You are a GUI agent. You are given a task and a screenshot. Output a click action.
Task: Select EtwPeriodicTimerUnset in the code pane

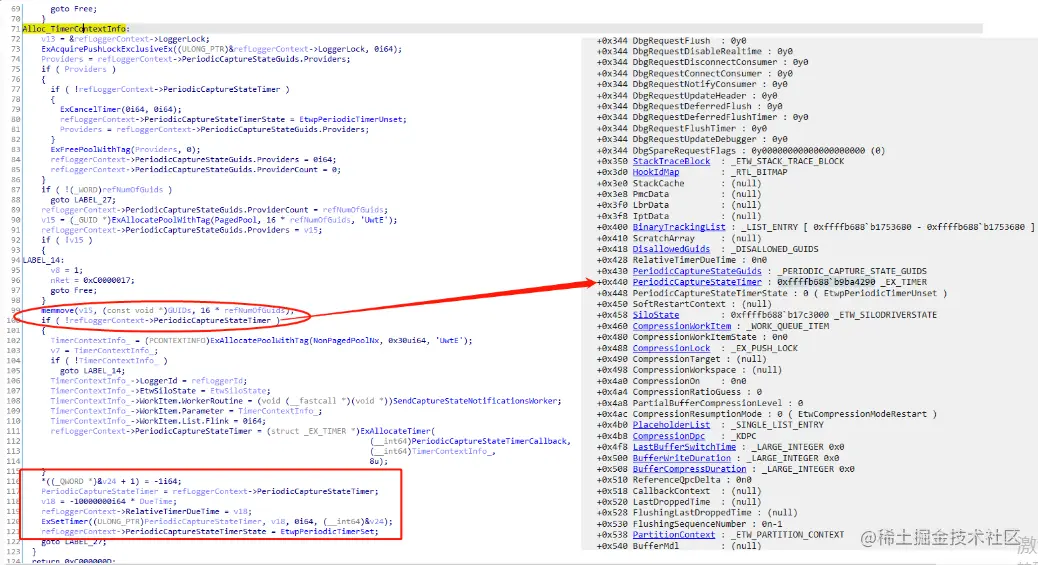click(x=351, y=119)
